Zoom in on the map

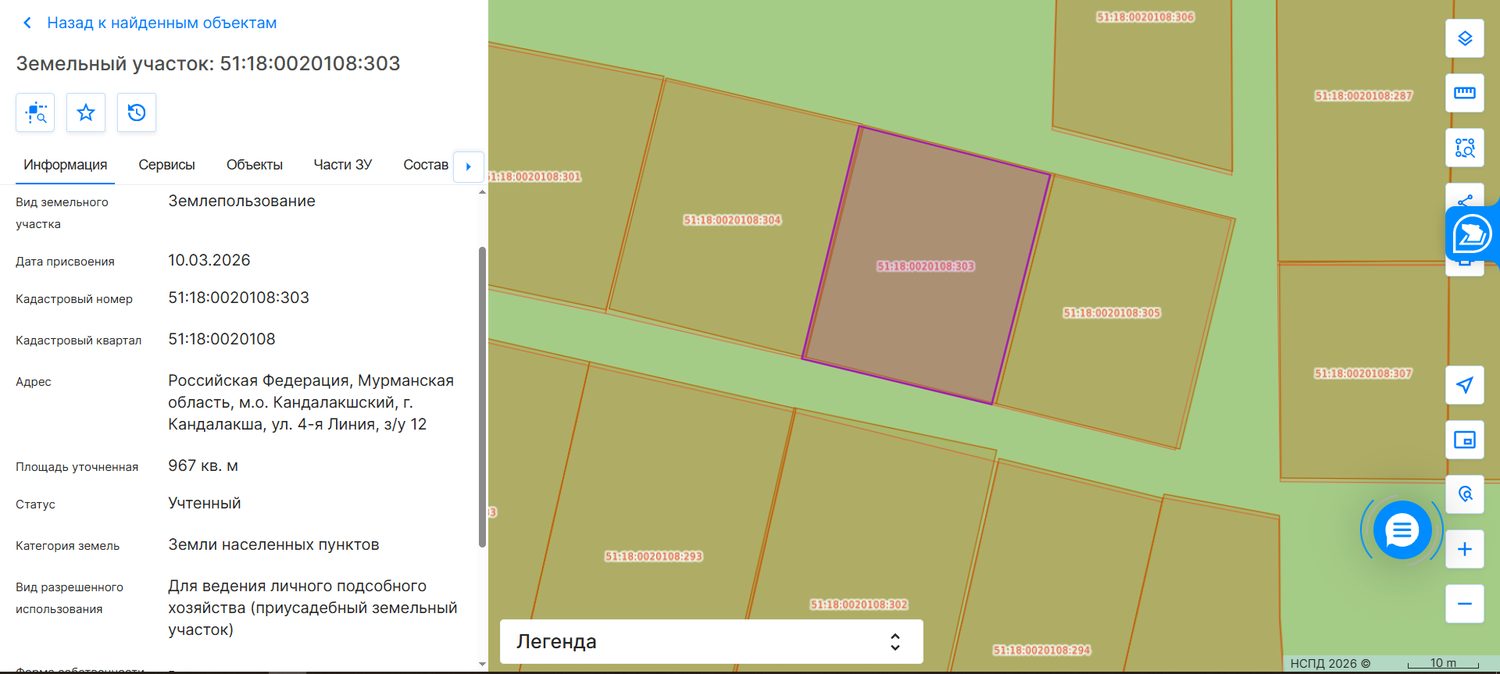point(1465,549)
